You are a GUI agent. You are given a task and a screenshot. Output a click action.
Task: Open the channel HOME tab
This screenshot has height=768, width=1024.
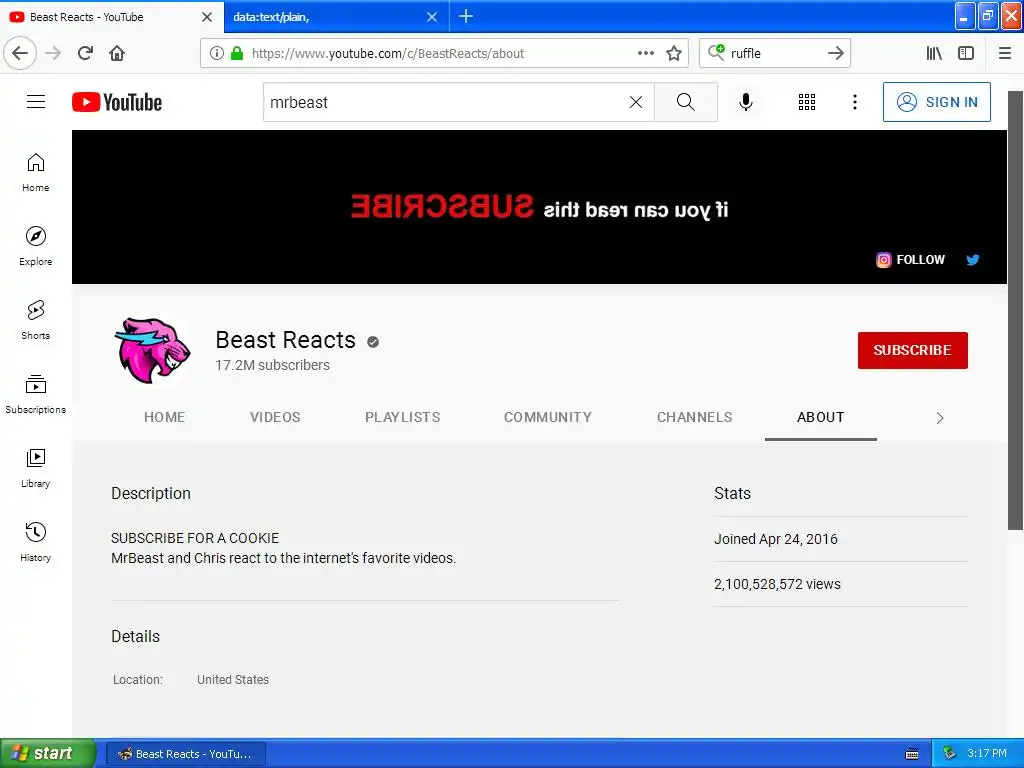pos(165,417)
